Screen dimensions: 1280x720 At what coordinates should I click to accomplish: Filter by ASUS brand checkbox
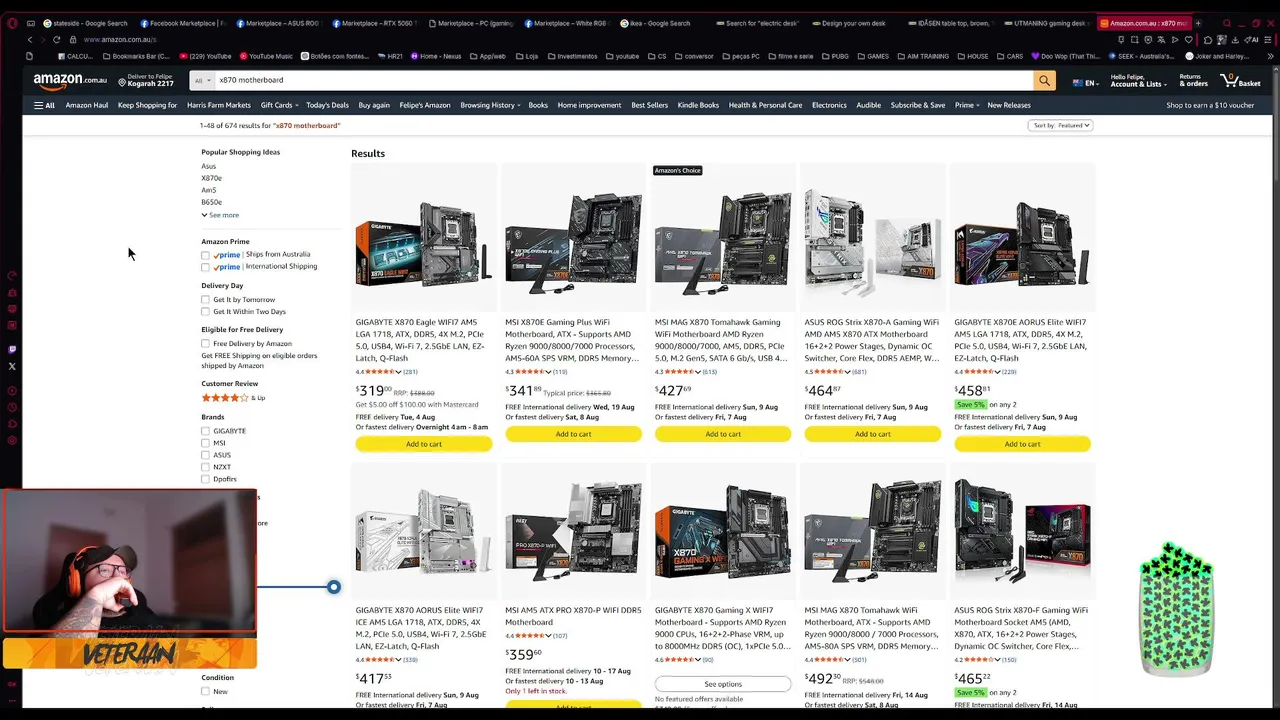pyautogui.click(x=205, y=455)
